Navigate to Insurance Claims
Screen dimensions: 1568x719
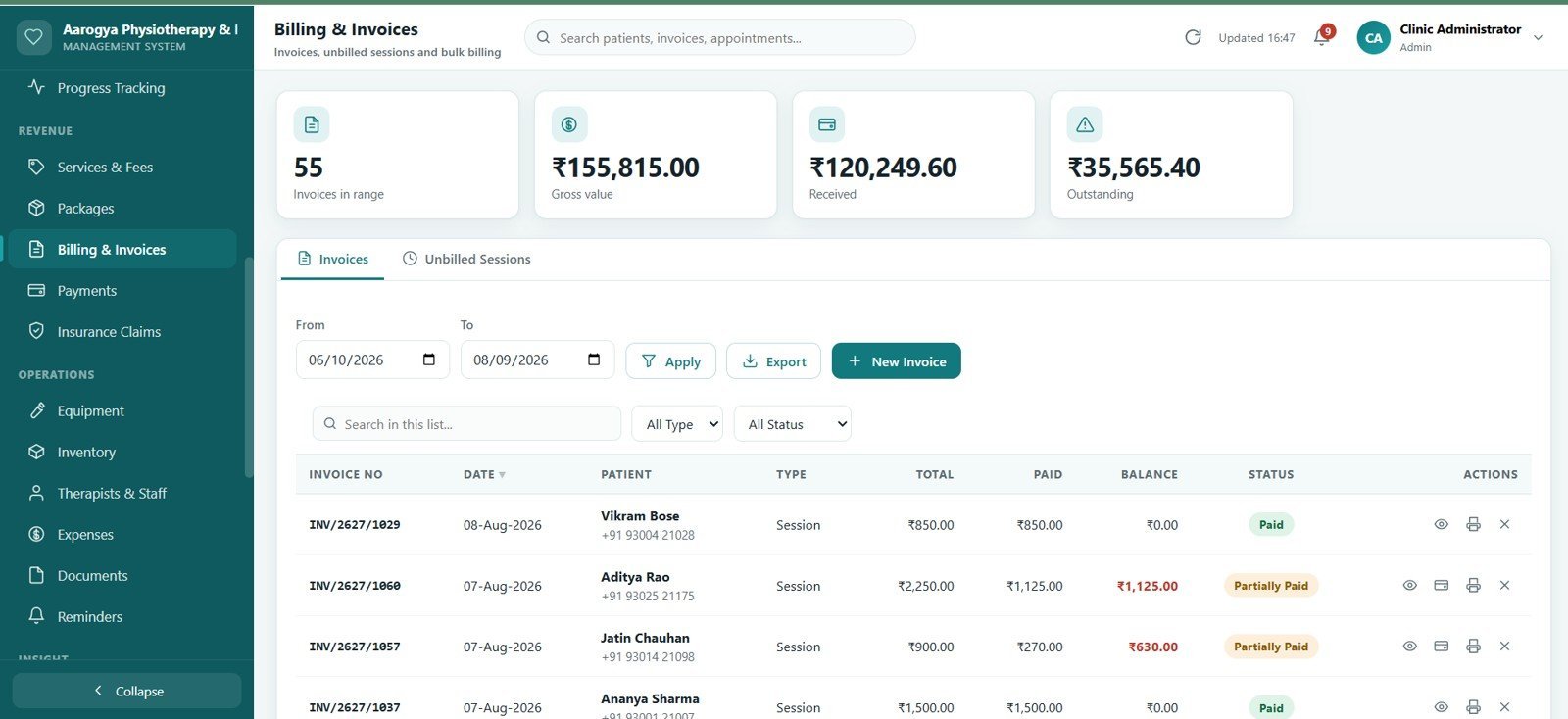pos(122,332)
